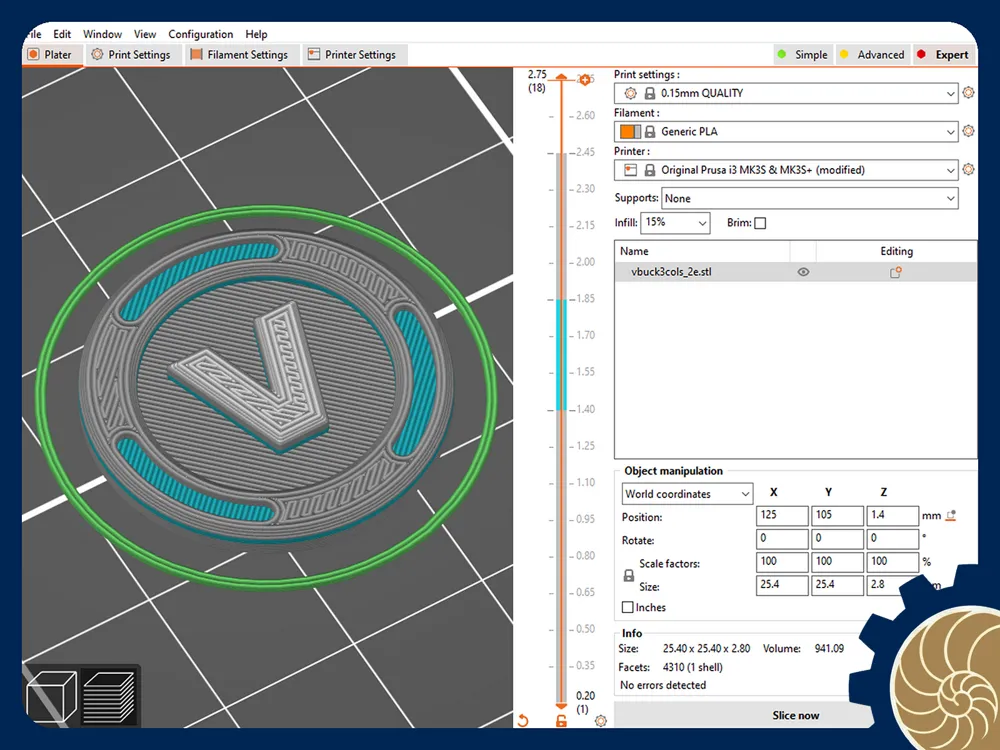
Task: Enable the Brim checkbox
Action: 760,223
